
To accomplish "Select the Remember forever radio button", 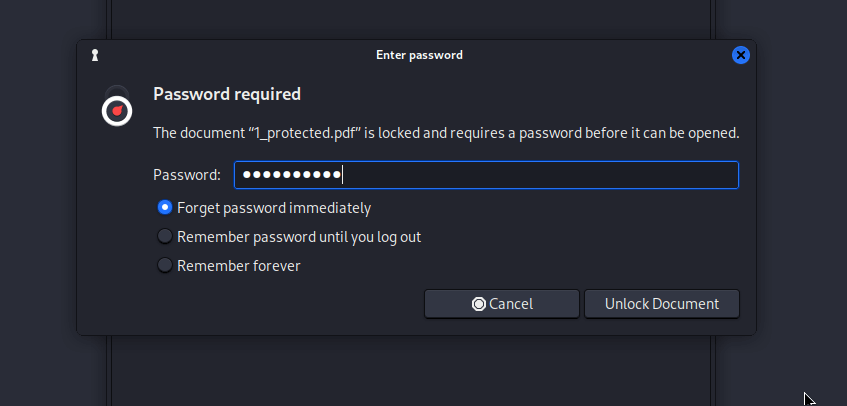I will coord(165,266).
